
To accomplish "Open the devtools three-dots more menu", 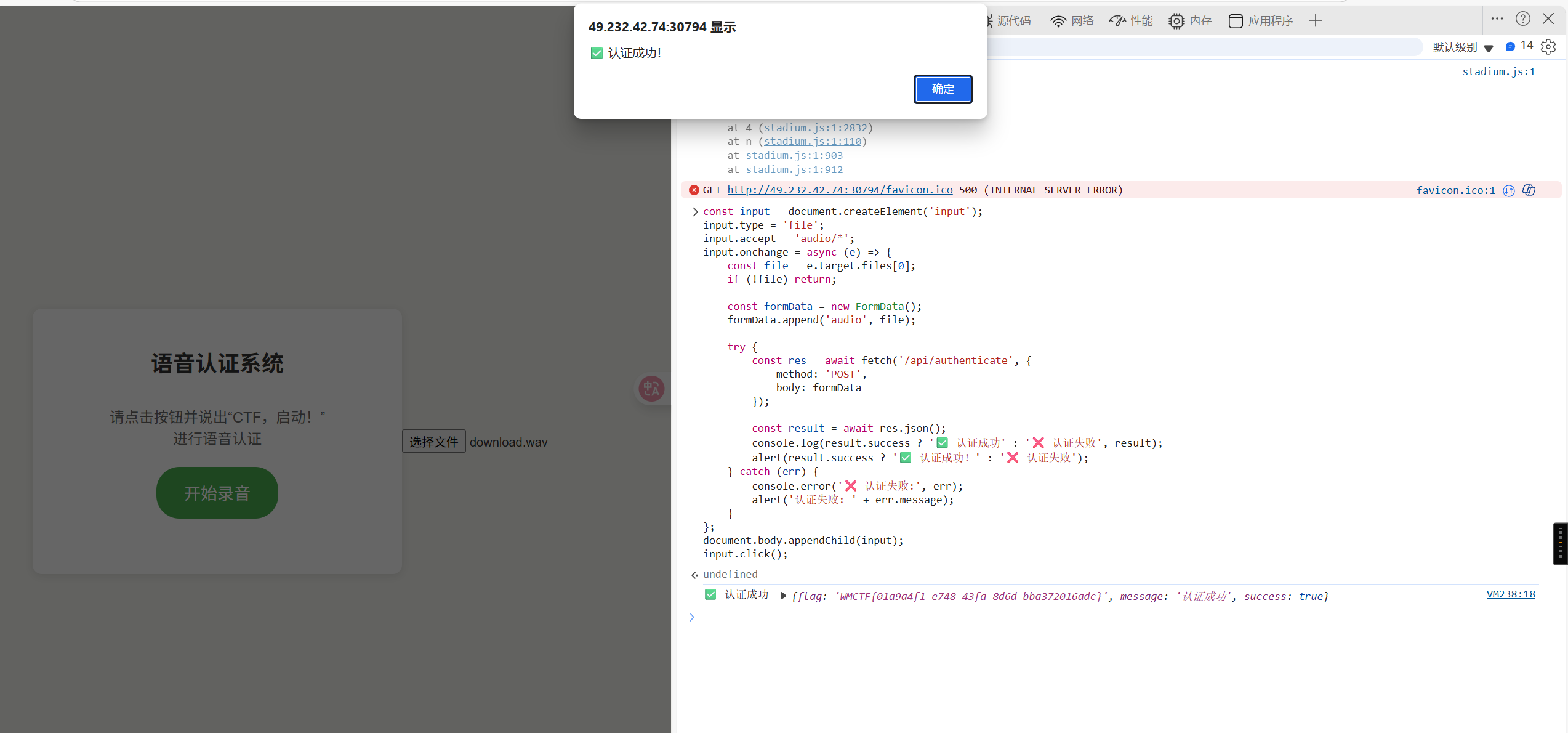I will (x=1497, y=19).
